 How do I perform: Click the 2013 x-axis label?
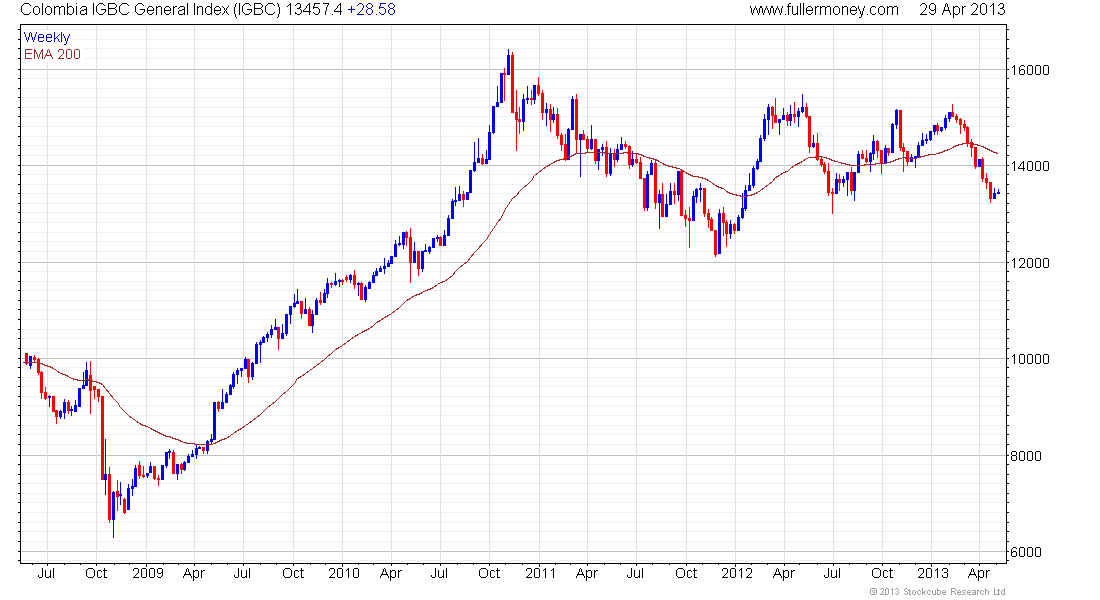[x=933, y=573]
